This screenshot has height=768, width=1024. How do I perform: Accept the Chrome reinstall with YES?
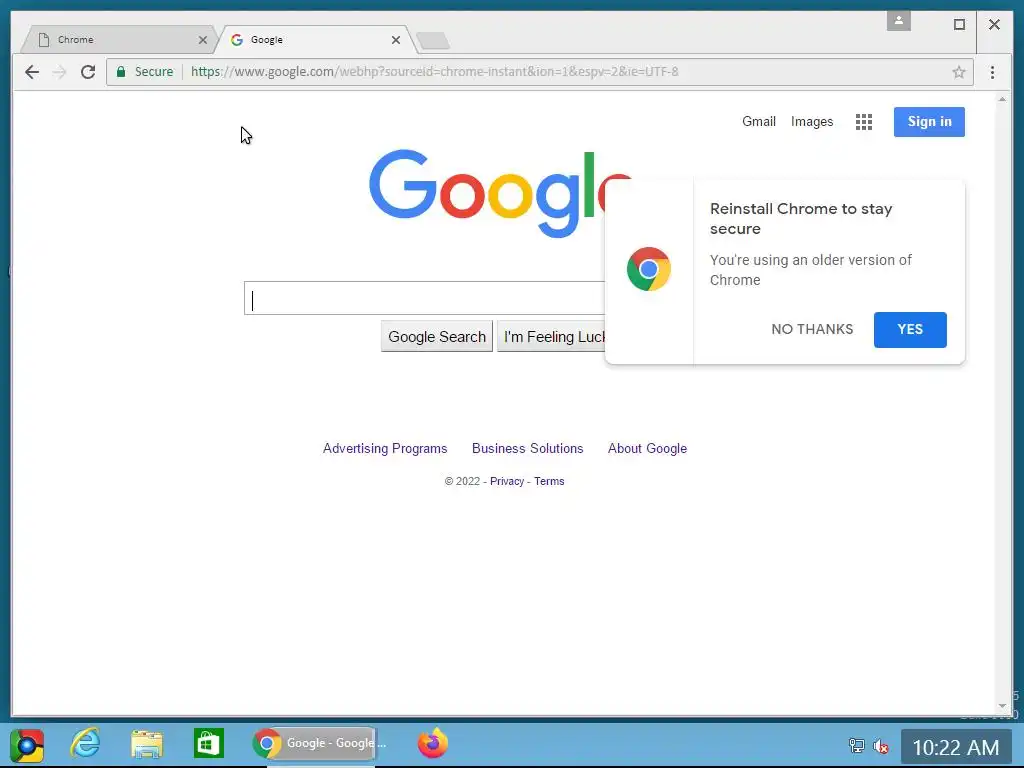point(910,329)
